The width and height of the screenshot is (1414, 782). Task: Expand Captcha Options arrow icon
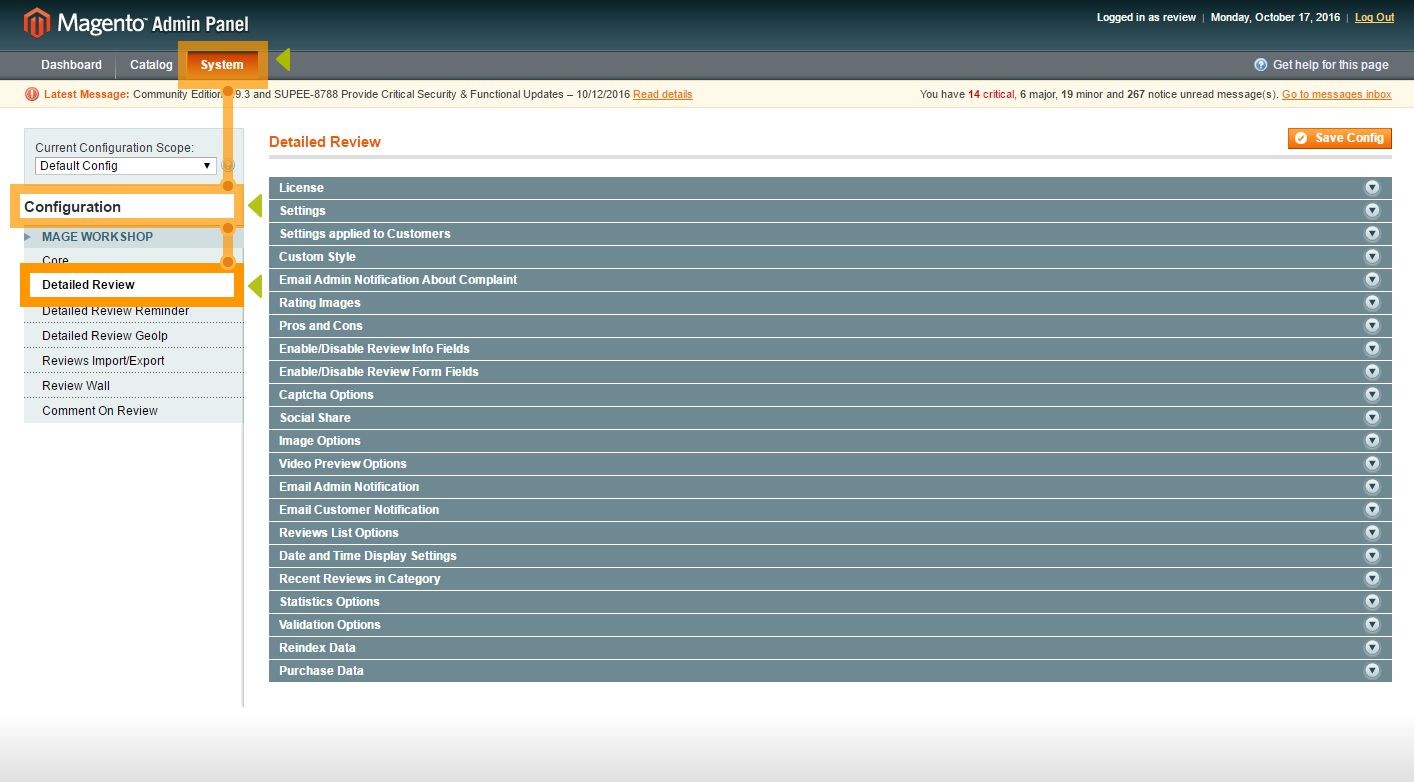point(1372,395)
